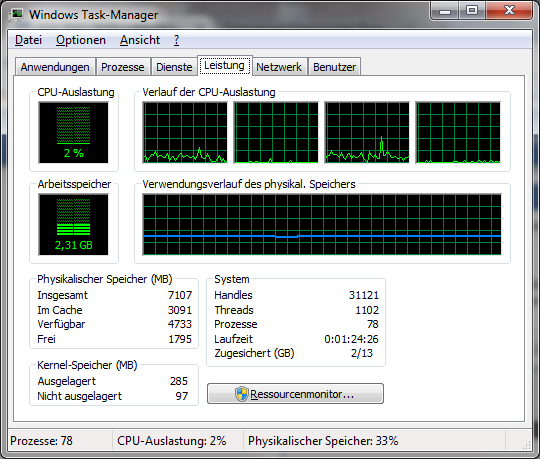Click the CPU-Auslastung 2 % gauge

click(73, 133)
